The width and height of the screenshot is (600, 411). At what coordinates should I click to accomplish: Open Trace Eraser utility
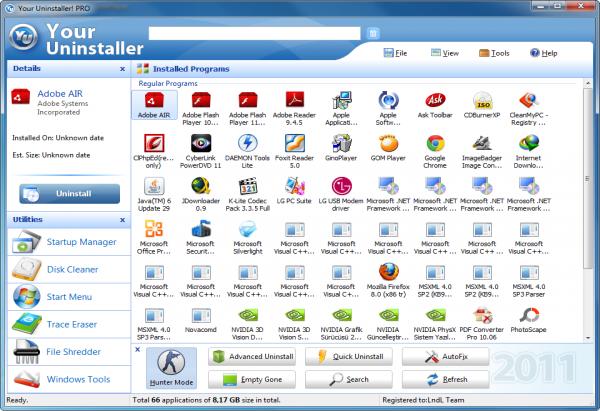click(69, 325)
